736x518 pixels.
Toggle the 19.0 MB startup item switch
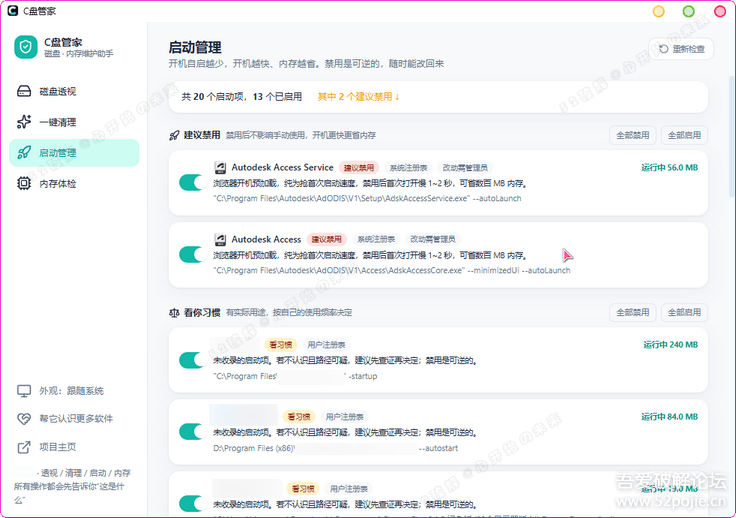pos(192,503)
